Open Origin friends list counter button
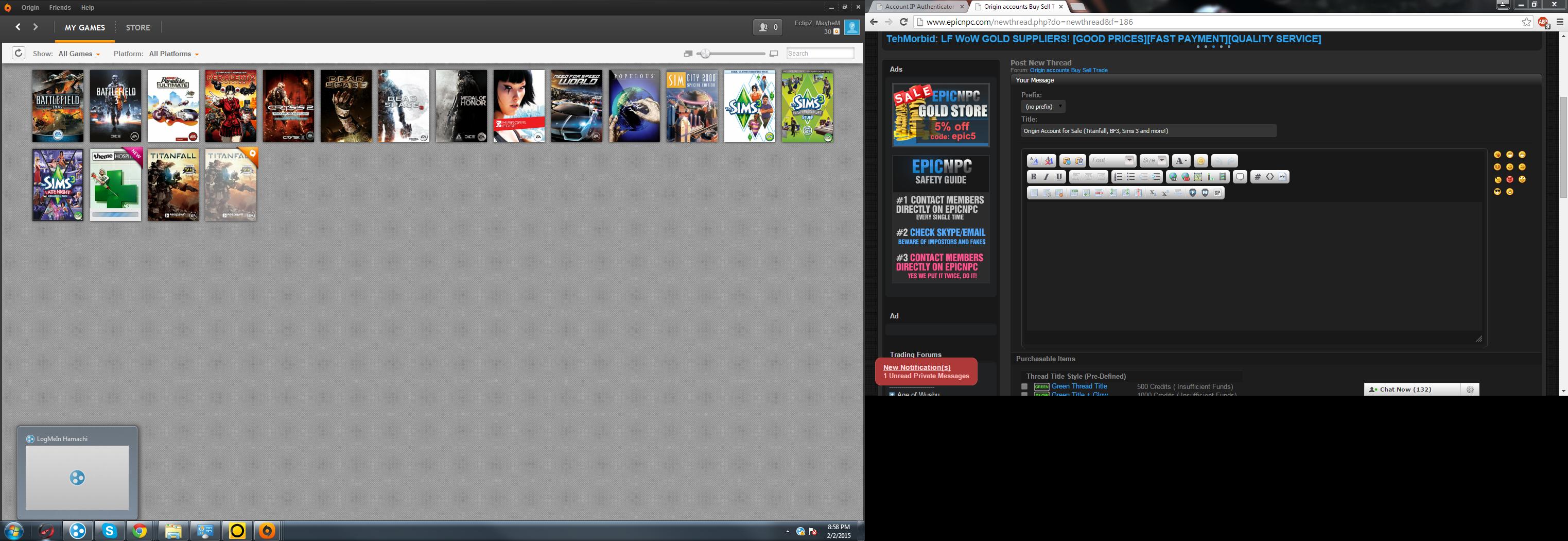This screenshot has width=1568, height=541. [x=768, y=27]
